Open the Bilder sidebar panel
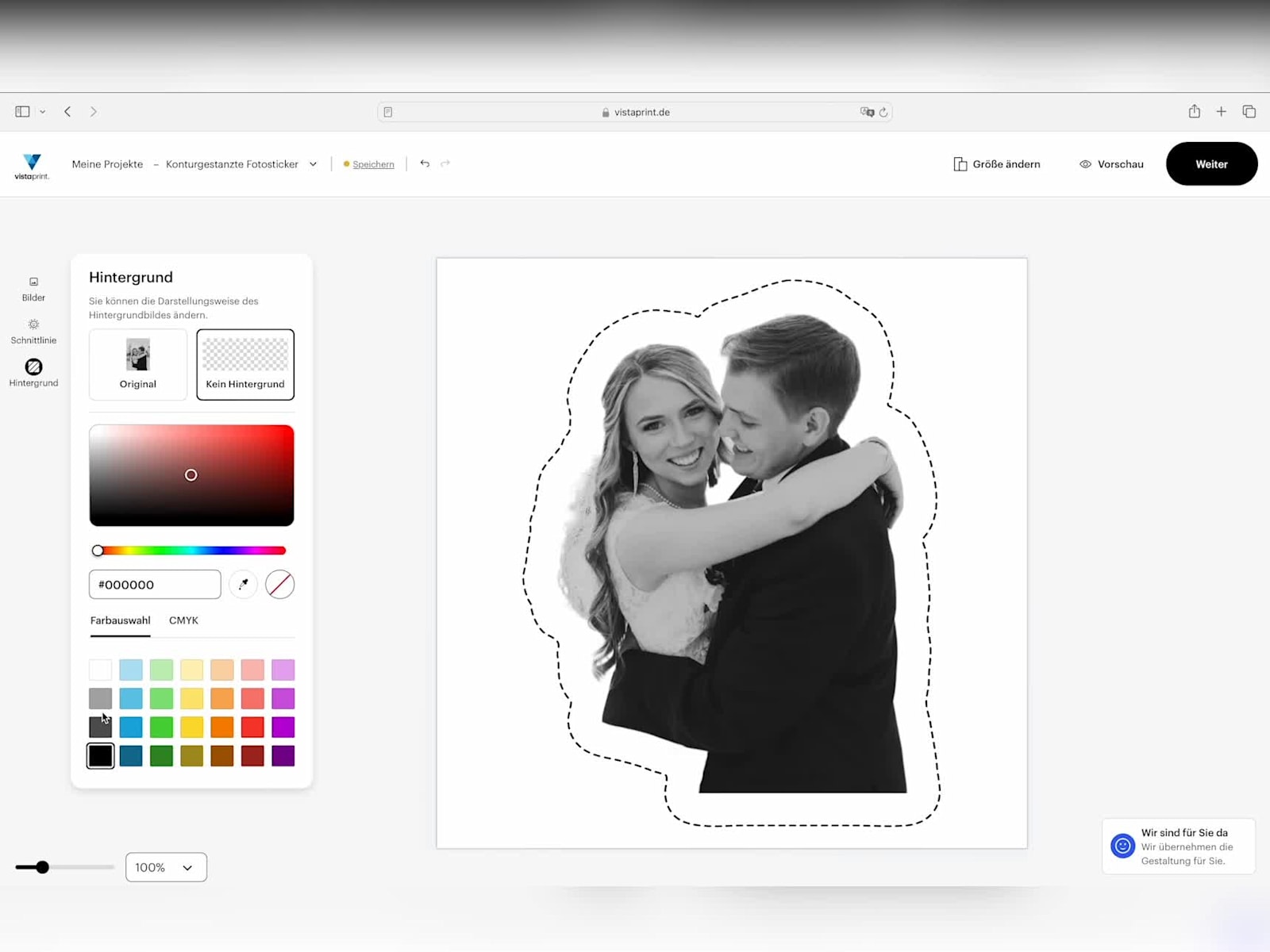1270x952 pixels. pyautogui.click(x=33, y=289)
